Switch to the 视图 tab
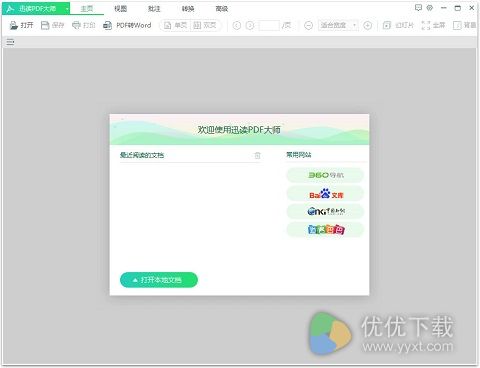Viewport: 480px width, 368px height. 120,9
